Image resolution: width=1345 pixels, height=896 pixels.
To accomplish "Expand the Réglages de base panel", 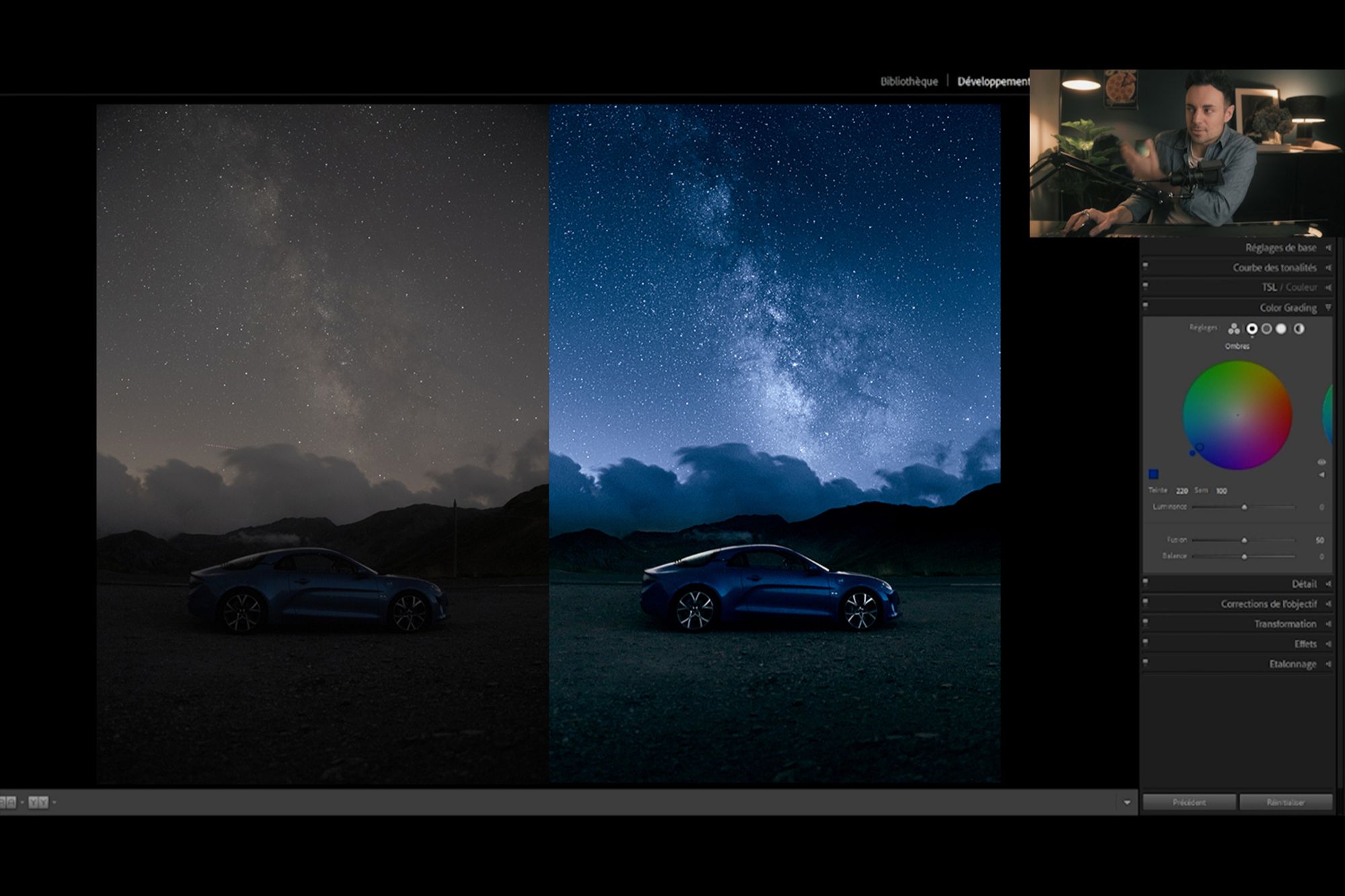I will click(1328, 248).
